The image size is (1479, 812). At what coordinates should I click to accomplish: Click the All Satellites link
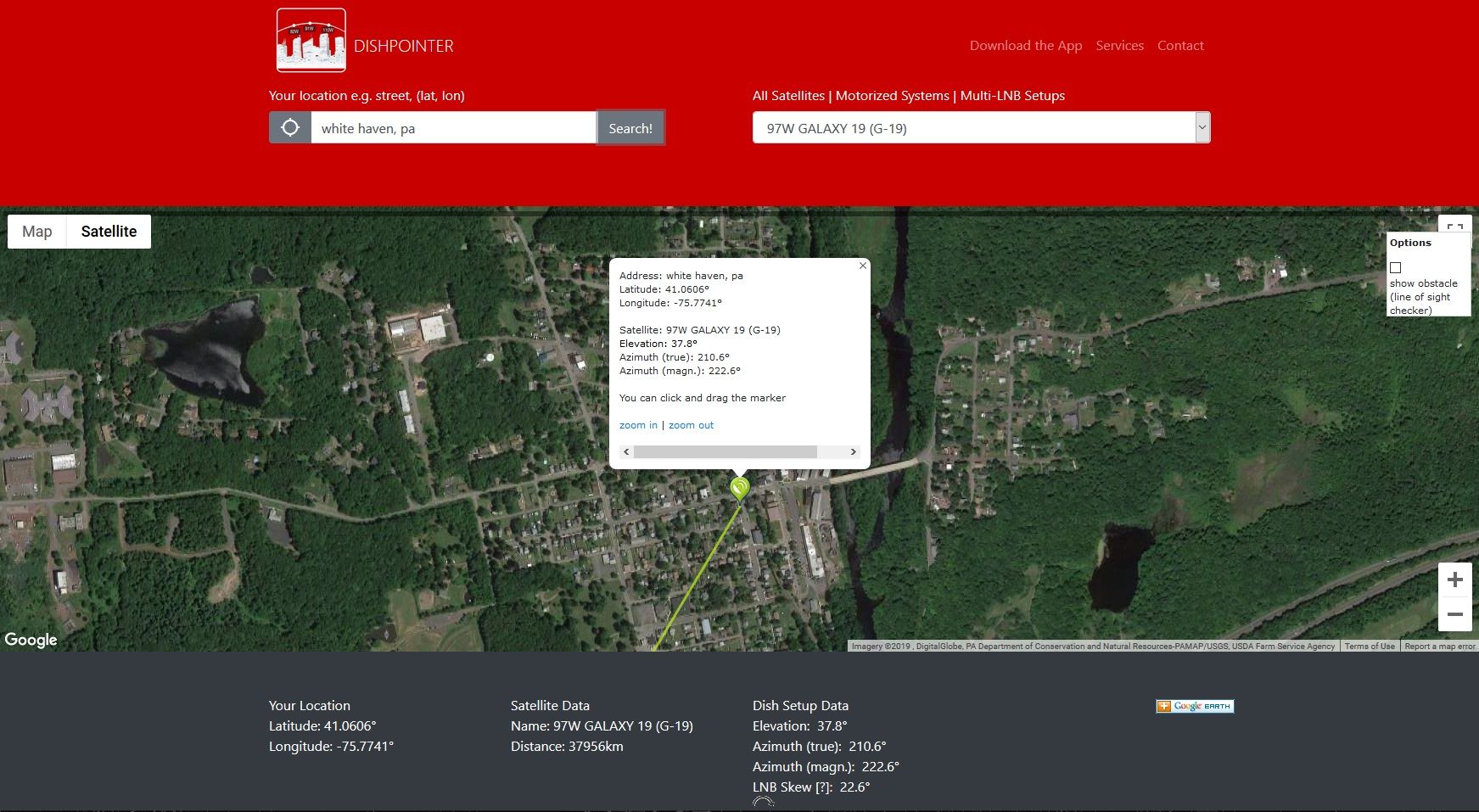tap(788, 96)
